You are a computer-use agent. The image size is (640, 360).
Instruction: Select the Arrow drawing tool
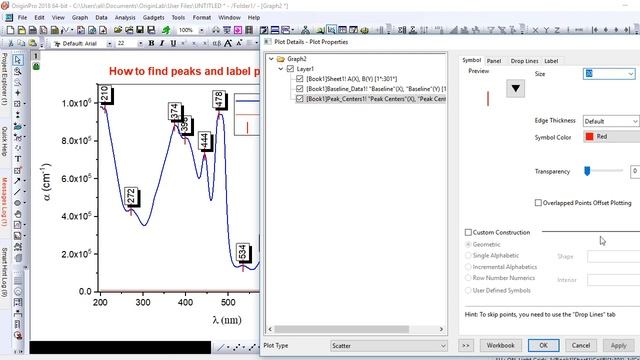point(18,181)
